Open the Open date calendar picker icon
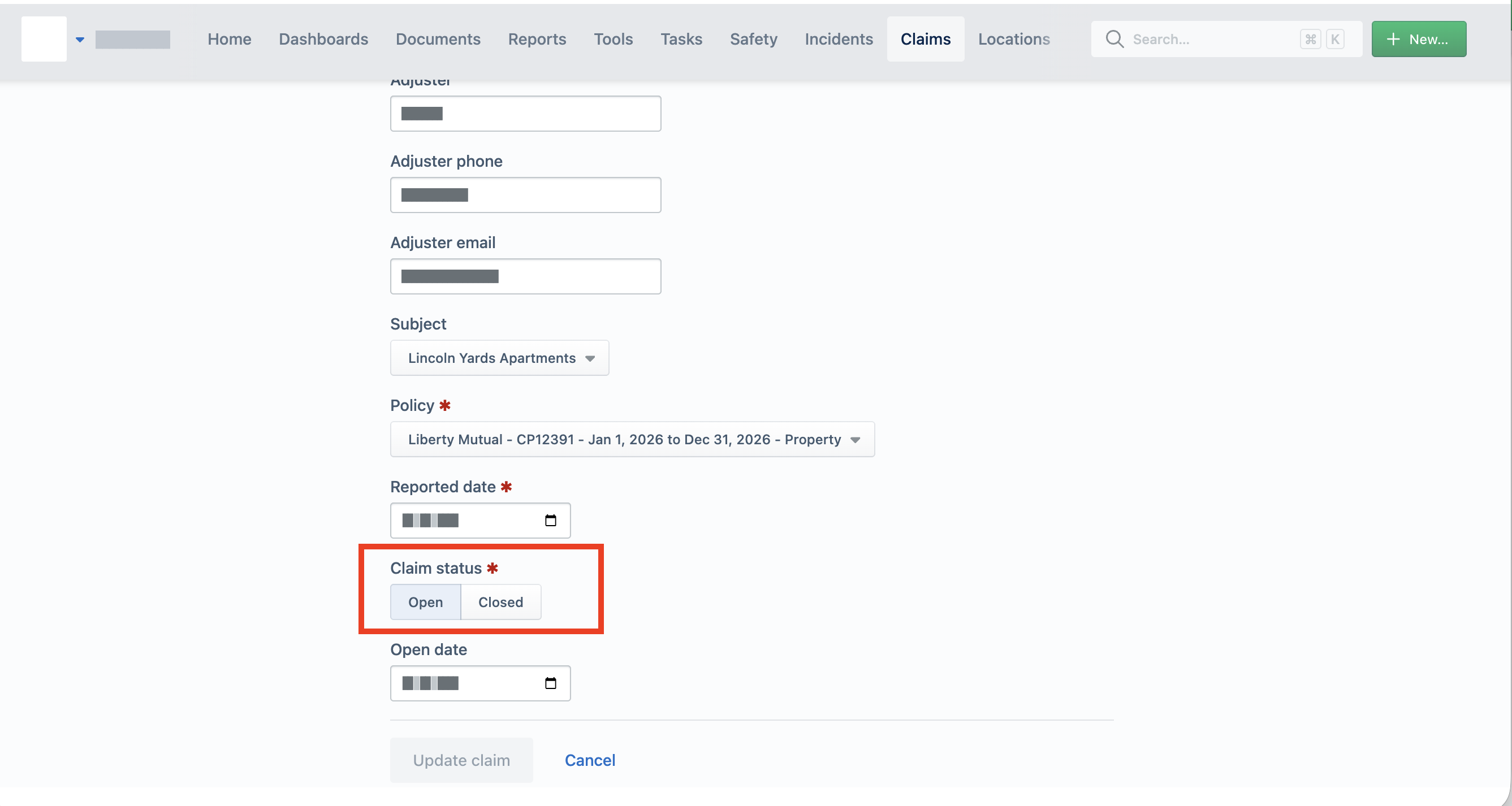Screen dimensions: 1512x806 pyautogui.click(x=550, y=683)
